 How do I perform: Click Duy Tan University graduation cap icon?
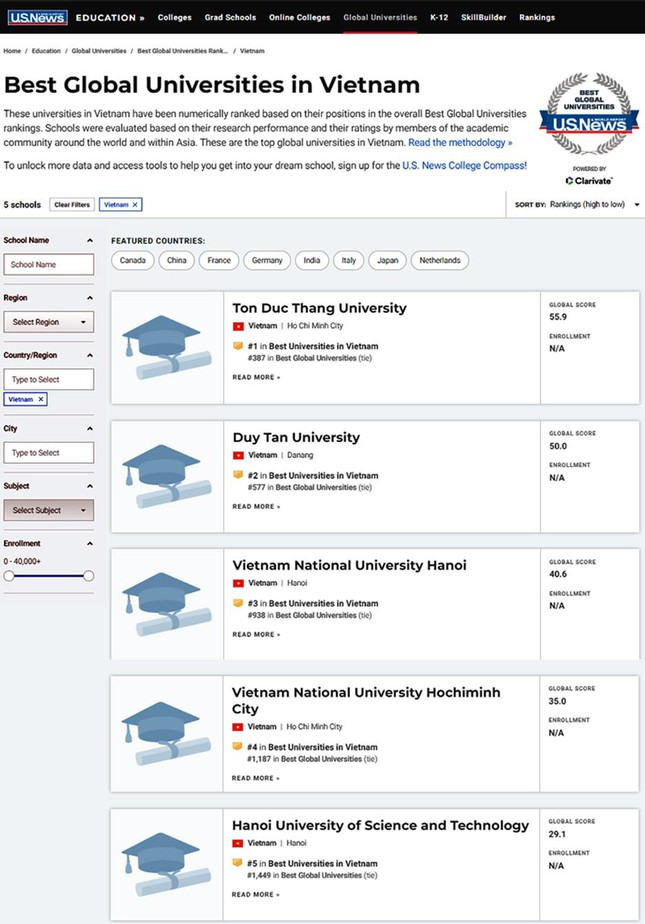pos(166,476)
